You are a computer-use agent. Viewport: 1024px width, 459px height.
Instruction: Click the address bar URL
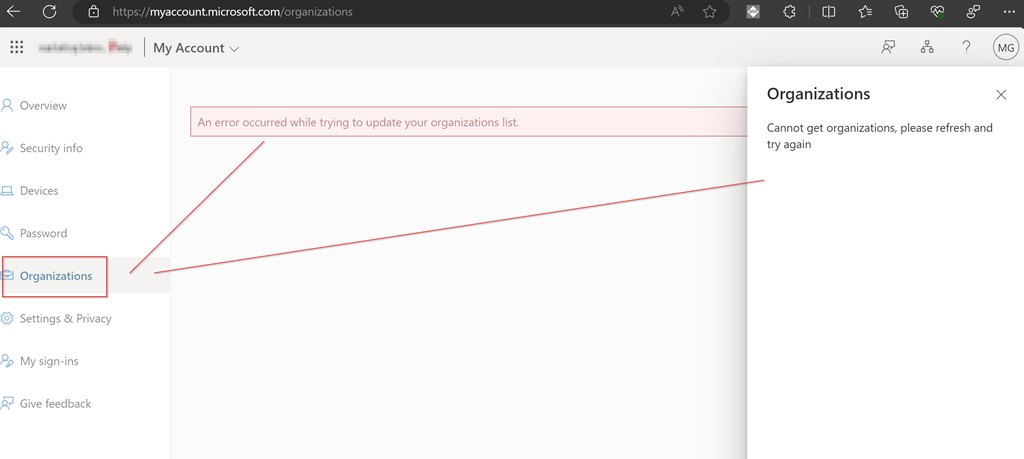[232, 12]
